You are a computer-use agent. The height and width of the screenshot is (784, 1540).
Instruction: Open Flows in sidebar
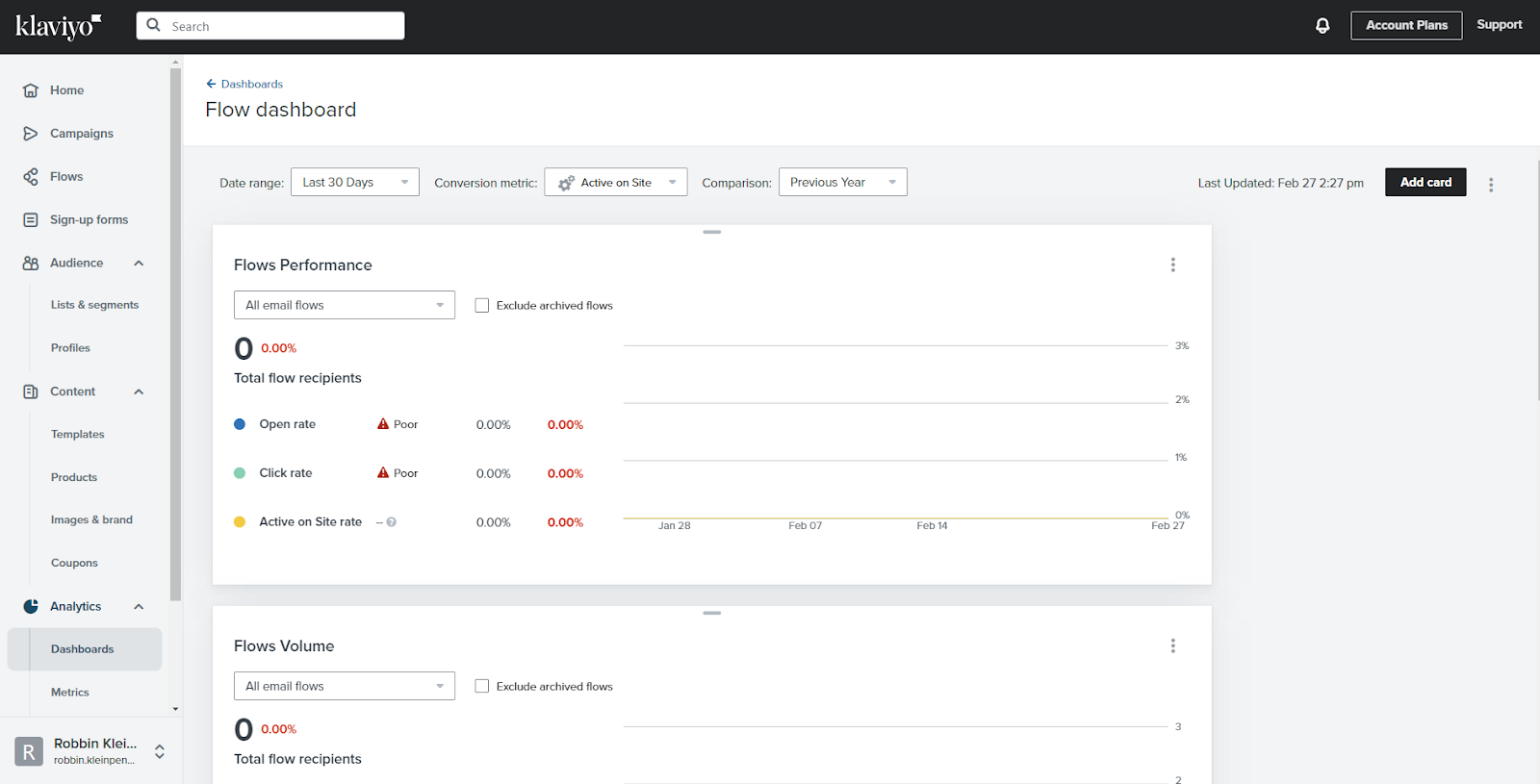(66, 177)
